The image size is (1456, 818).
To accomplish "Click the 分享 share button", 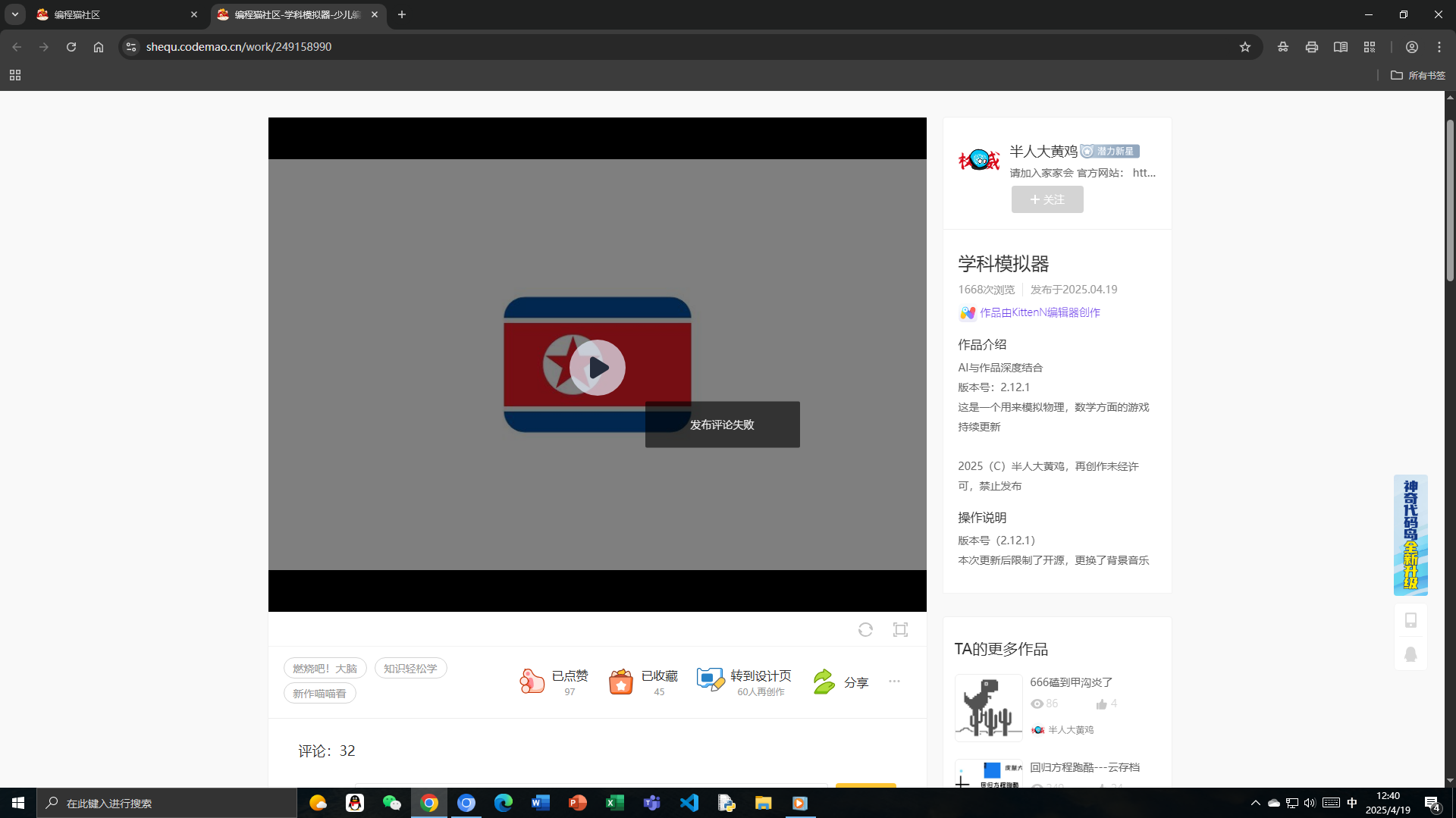I will tap(840, 682).
